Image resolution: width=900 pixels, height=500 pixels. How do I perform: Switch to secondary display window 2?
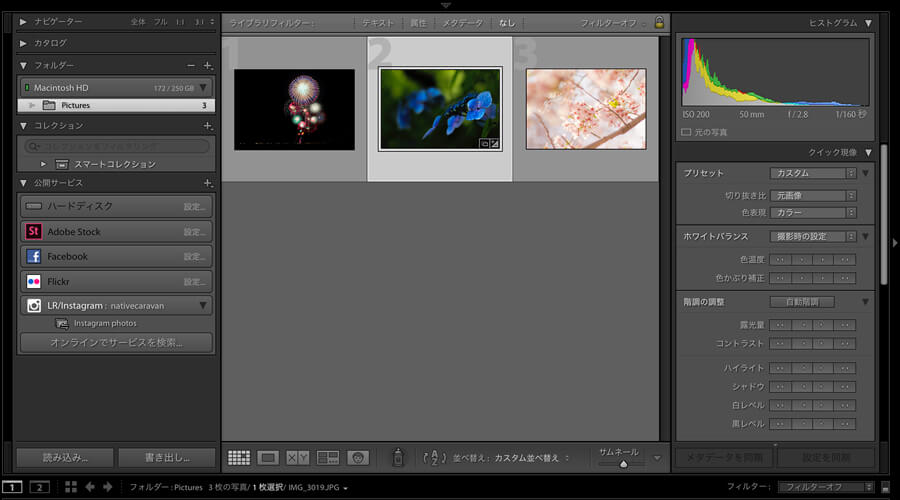coord(39,487)
